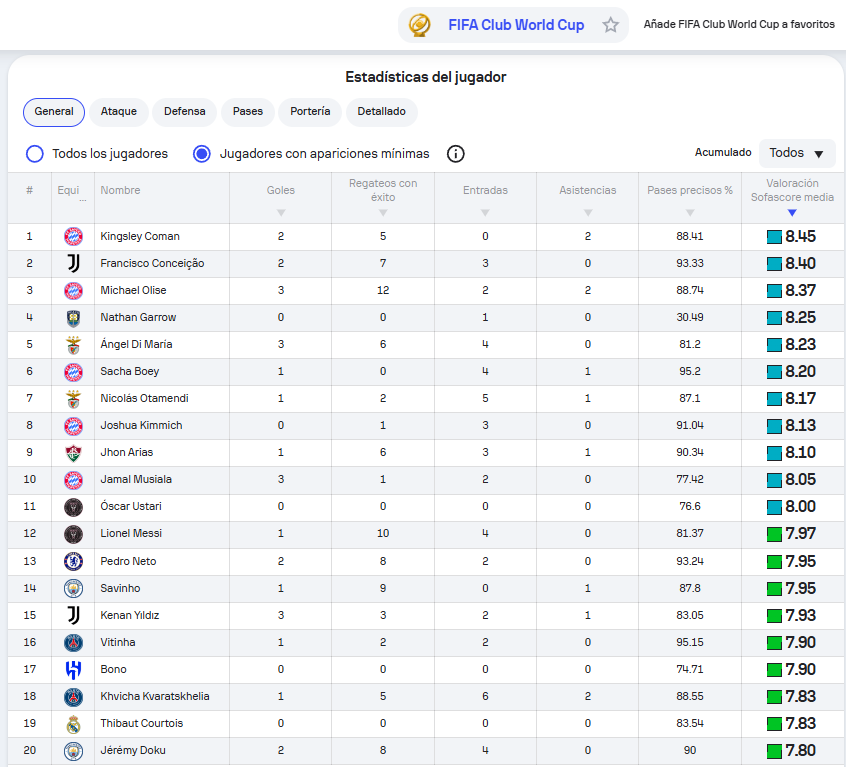Sort by Regateos con éxito arrow

tap(383, 213)
